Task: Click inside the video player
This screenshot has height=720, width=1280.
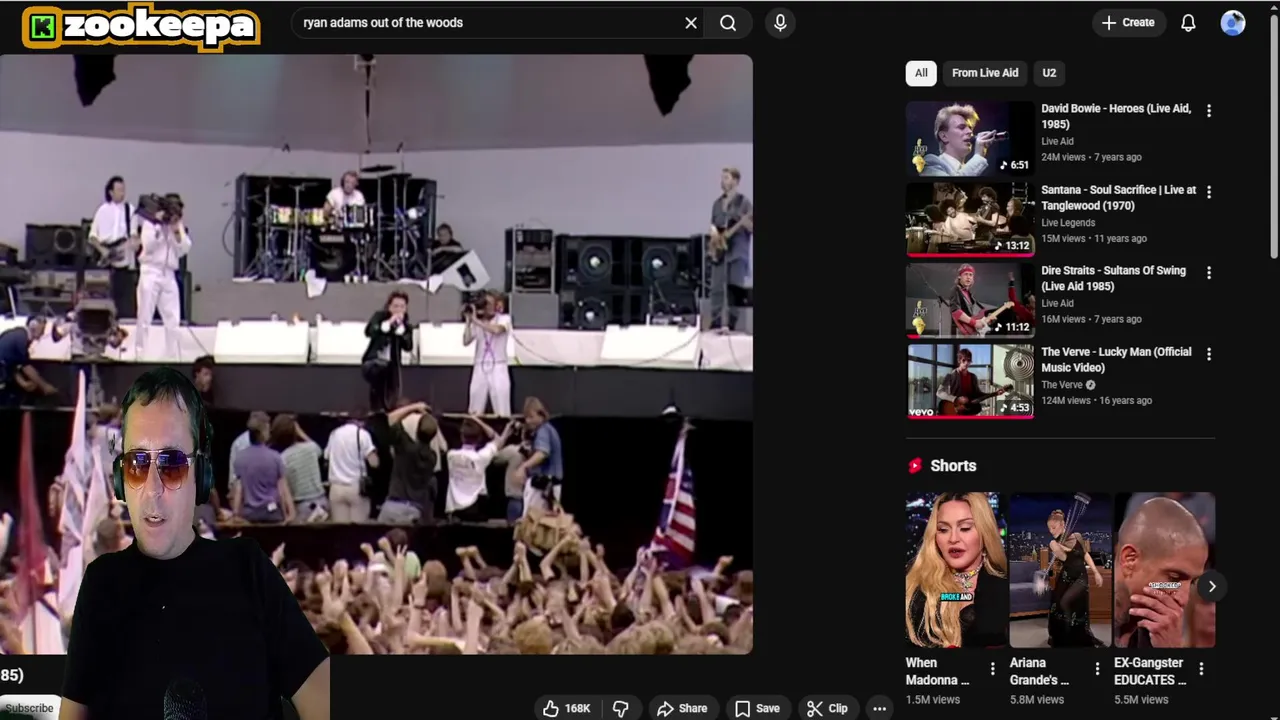Action: pos(376,354)
